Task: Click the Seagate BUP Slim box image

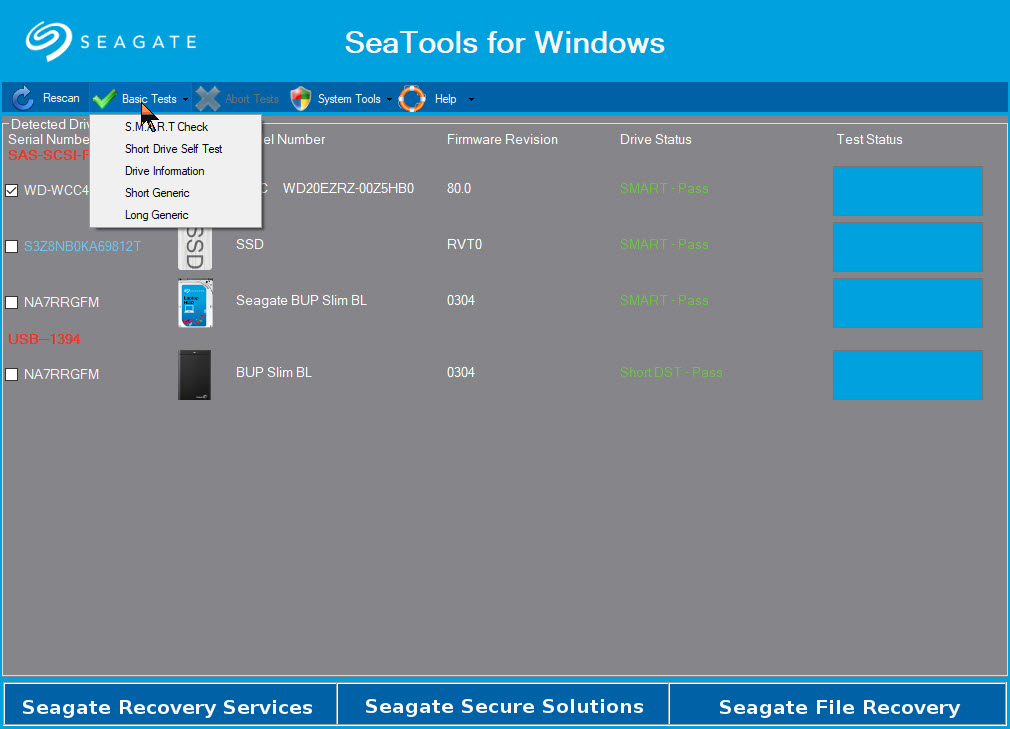Action: point(195,302)
